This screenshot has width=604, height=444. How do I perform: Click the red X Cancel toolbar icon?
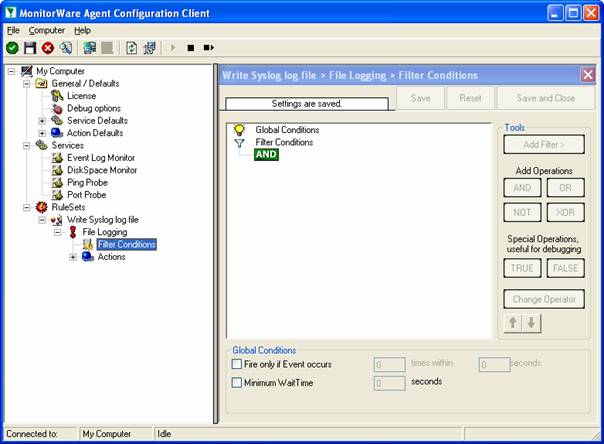pos(48,48)
